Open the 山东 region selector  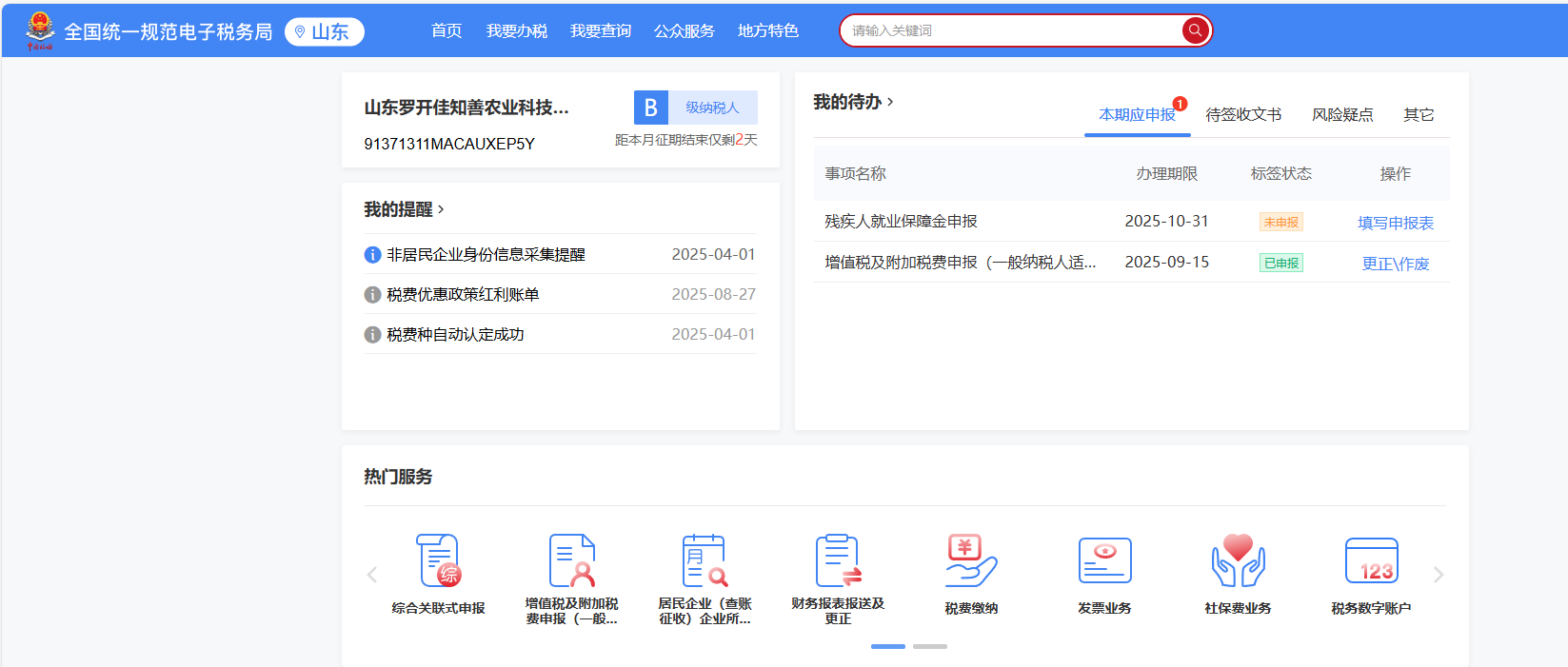point(325,32)
